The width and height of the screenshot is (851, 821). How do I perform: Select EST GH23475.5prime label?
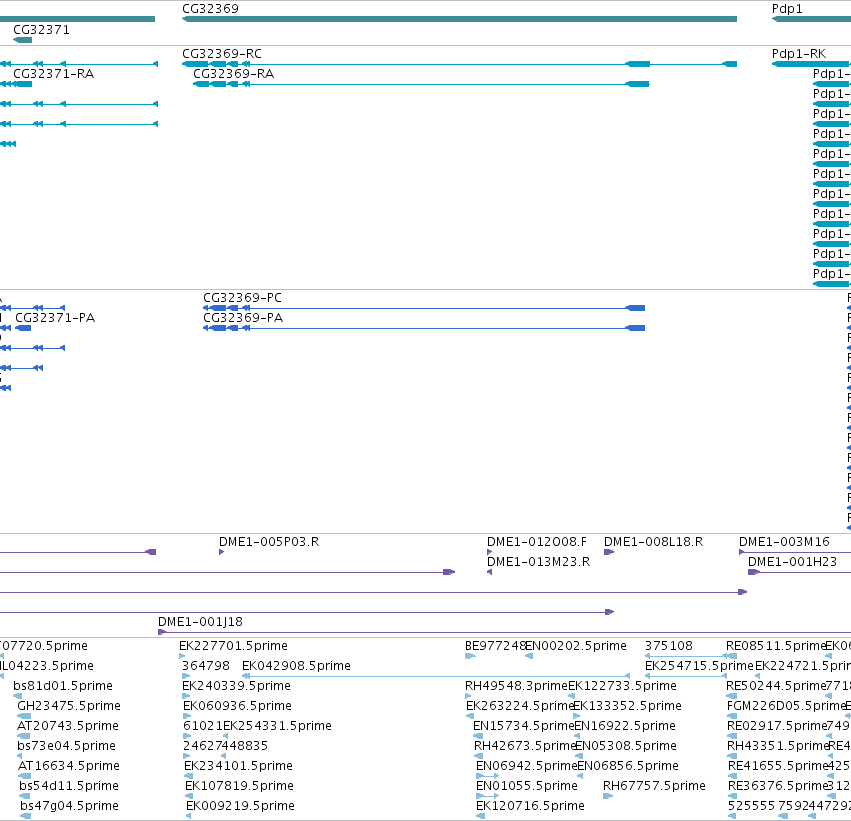point(69,706)
